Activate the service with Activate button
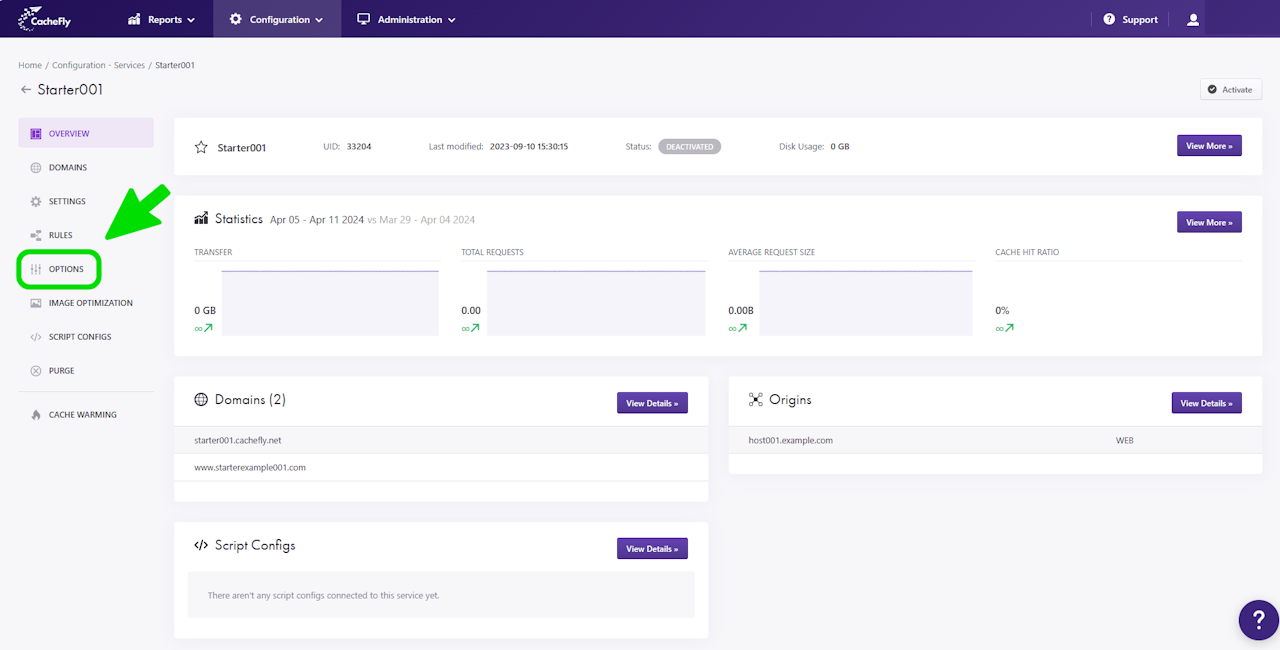 (x=1231, y=90)
